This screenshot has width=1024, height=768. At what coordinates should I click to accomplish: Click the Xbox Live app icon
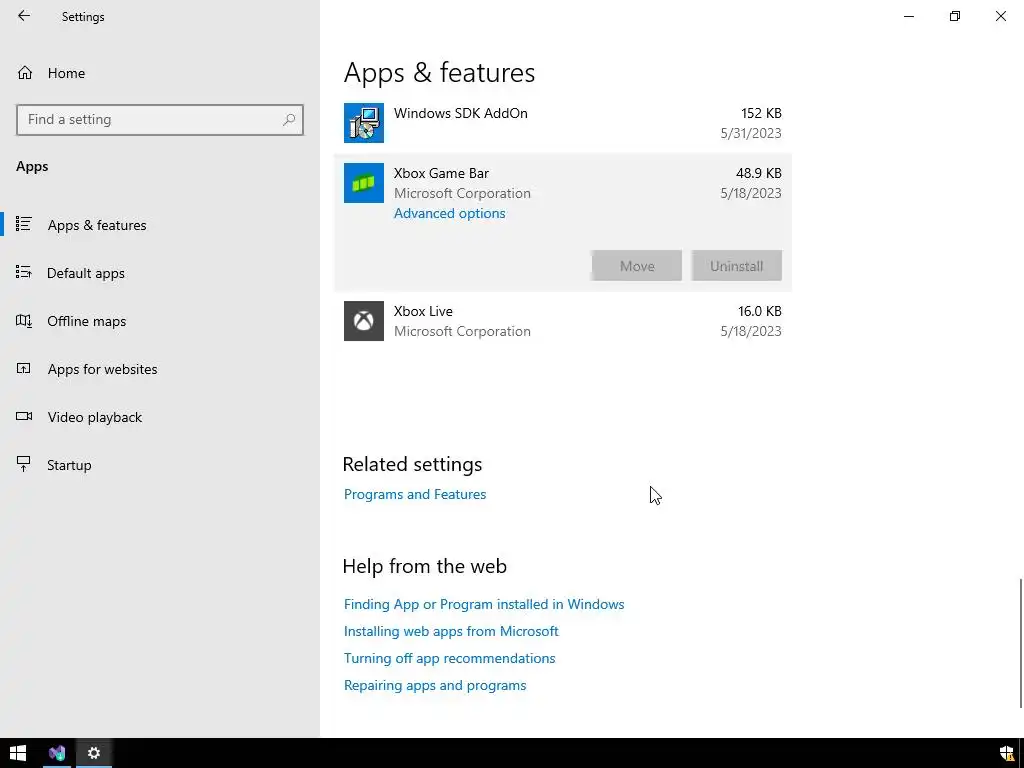point(364,321)
